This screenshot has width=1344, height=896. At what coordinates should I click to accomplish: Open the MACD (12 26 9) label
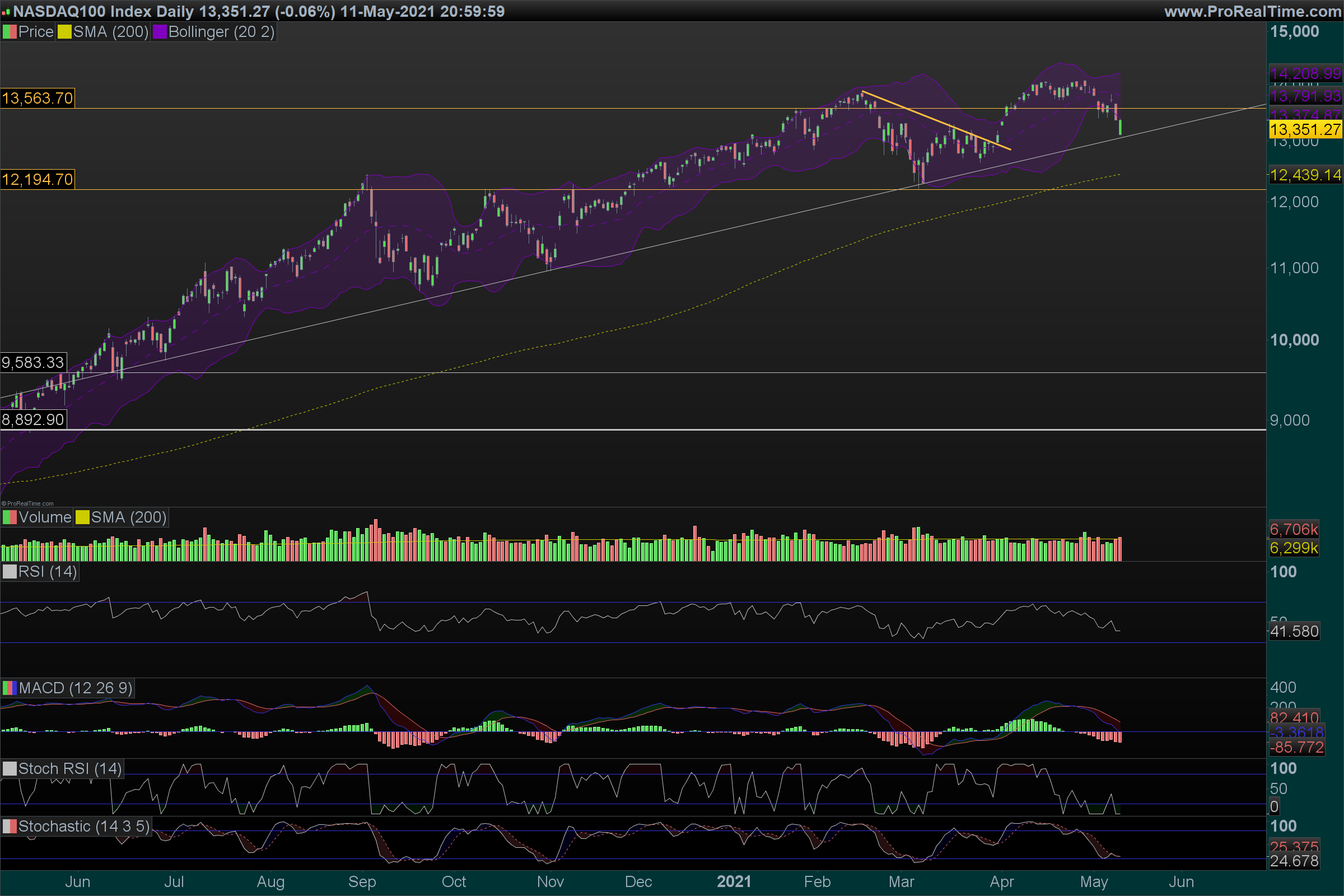(75, 688)
